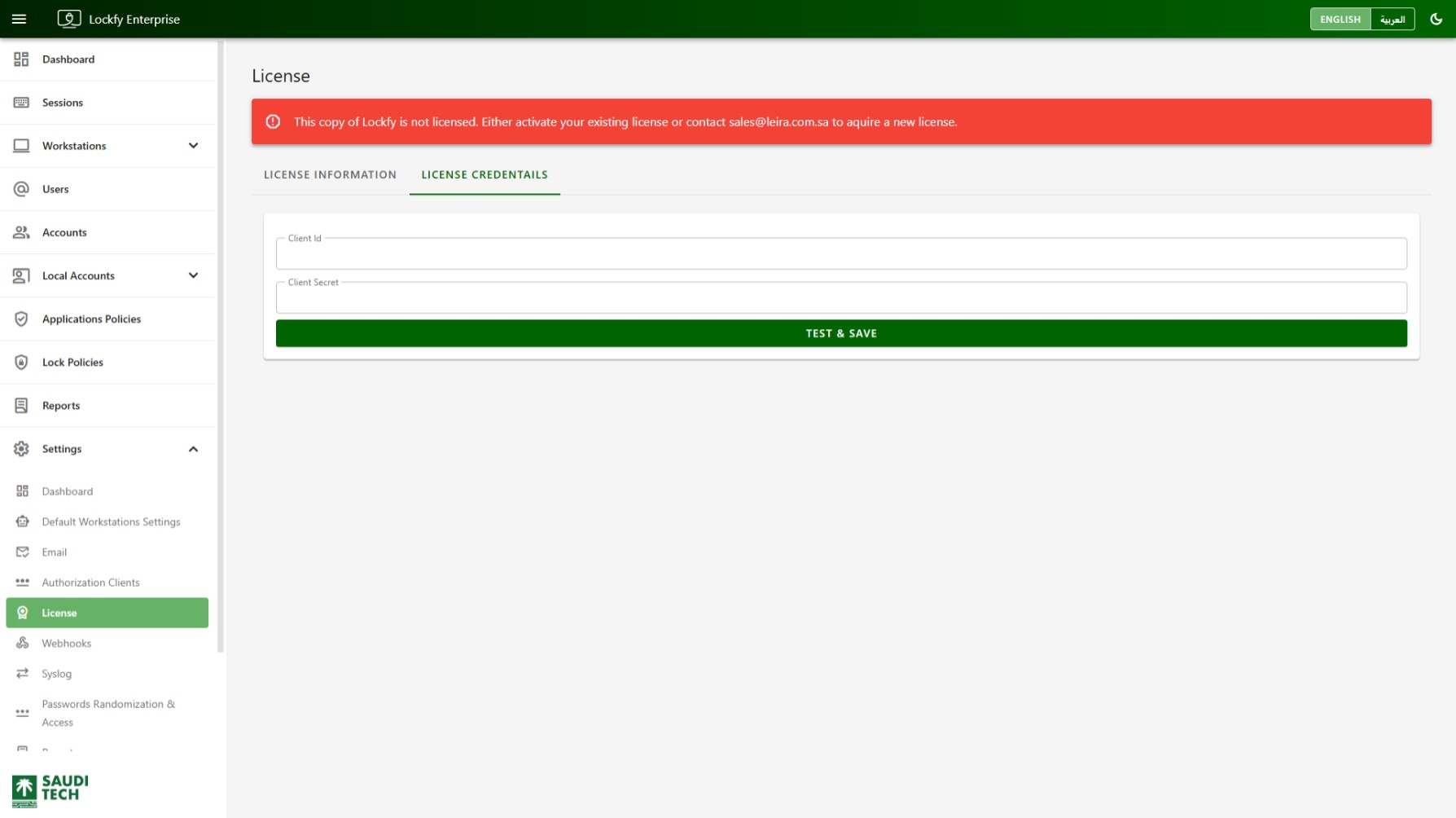Screen dimensions: 1456x818
Task: Open Passwords Randomization & Access settings
Action: pyautogui.click(x=107, y=713)
